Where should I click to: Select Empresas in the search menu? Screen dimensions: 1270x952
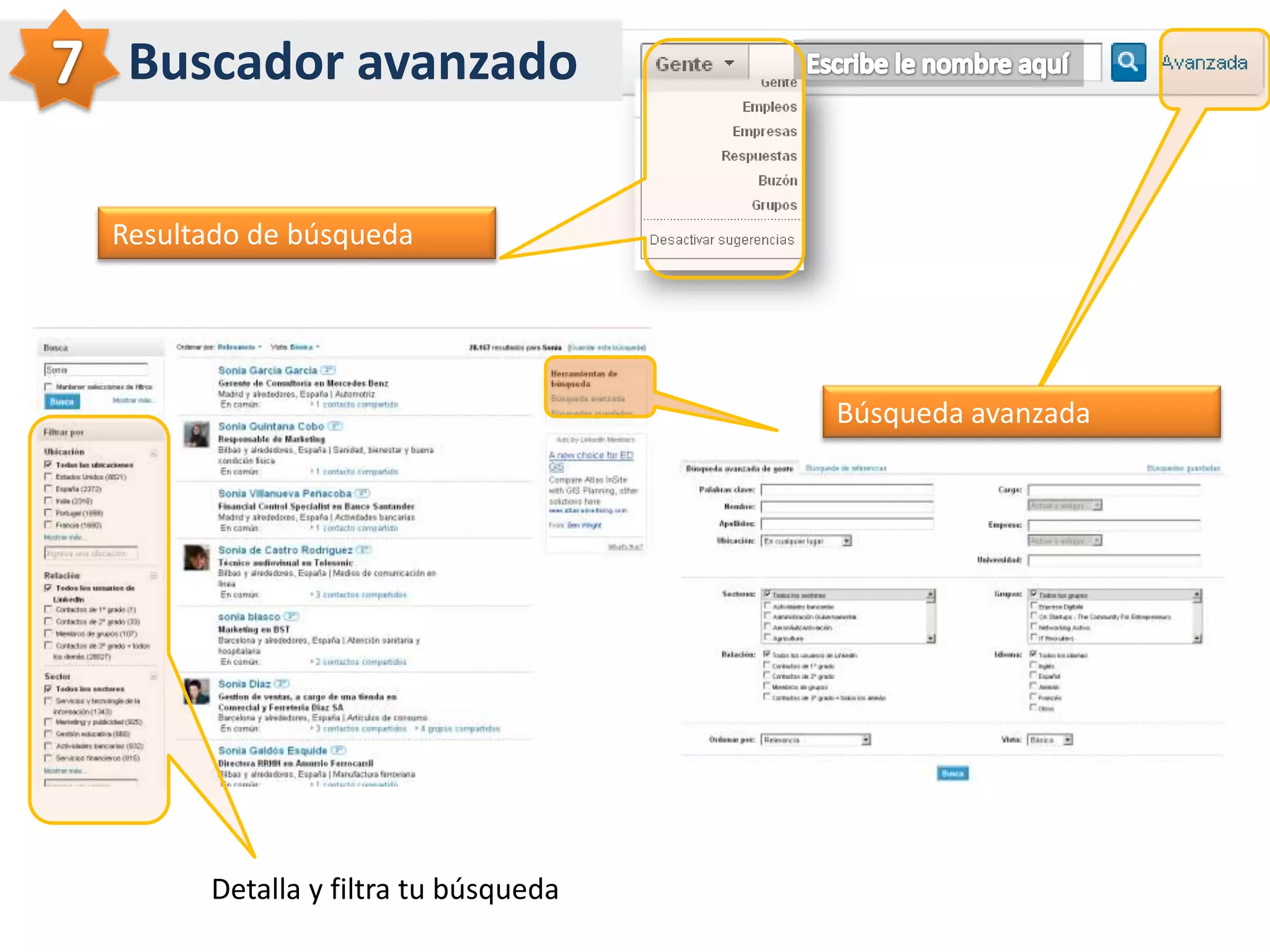[x=765, y=131]
